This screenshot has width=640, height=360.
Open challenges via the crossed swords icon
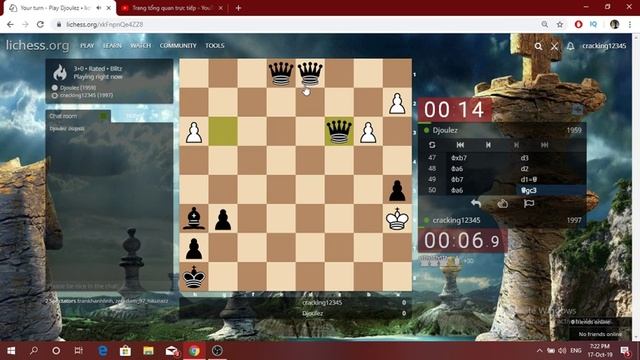pos(554,46)
